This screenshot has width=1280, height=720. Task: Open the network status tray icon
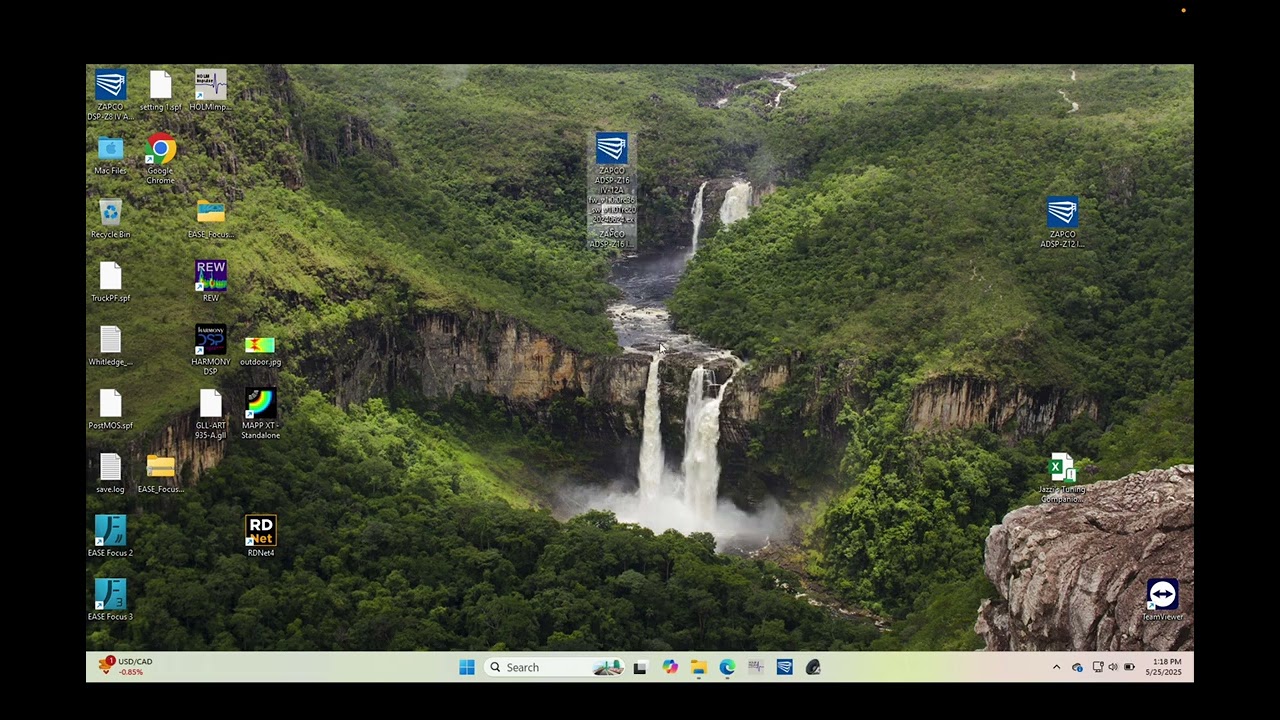1098,667
